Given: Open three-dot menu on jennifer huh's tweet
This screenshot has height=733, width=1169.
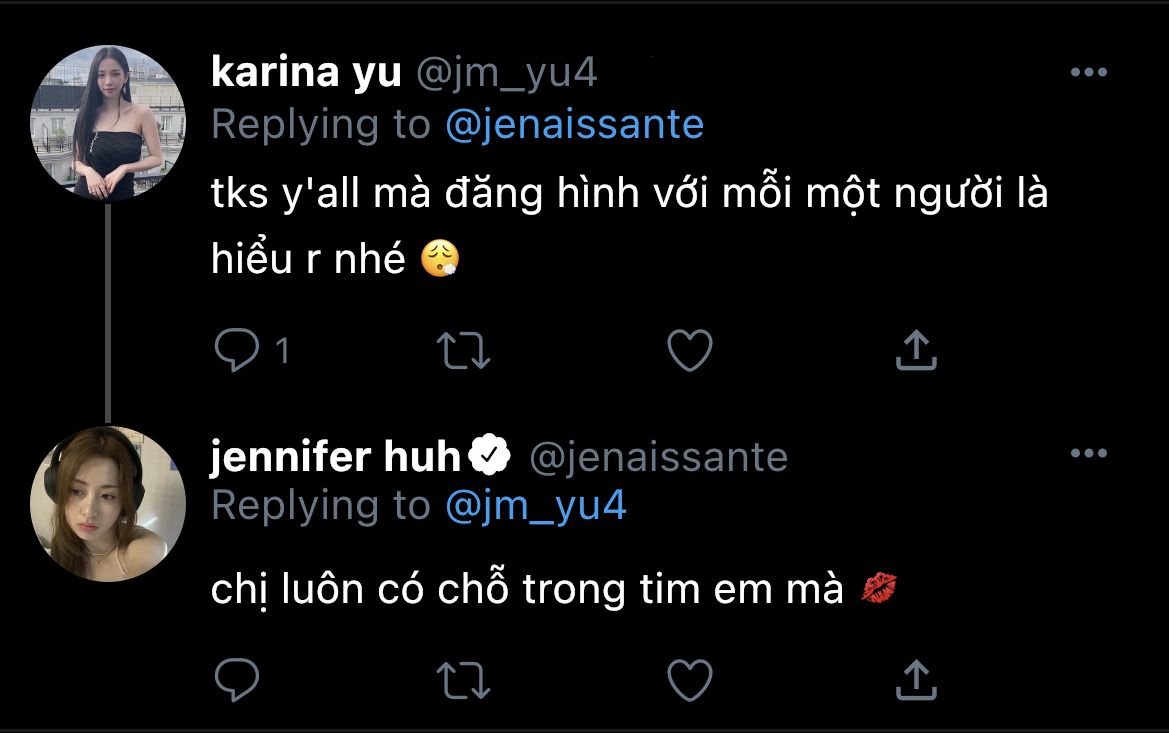Looking at the screenshot, I should coord(1088,453).
